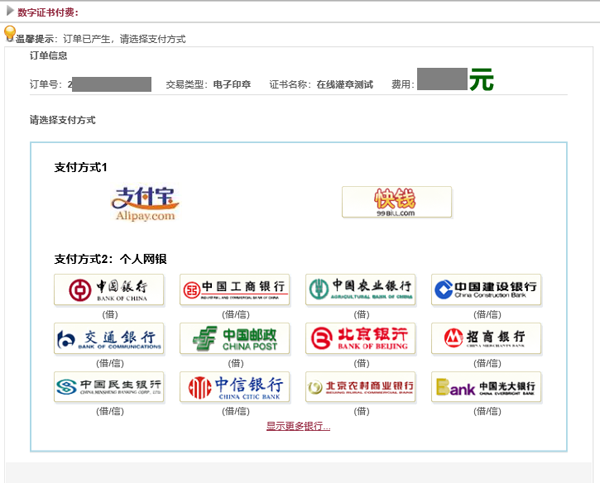Click (借/信) label under Bank of Communications
Viewport: 600px width, 483px height.
(110, 363)
